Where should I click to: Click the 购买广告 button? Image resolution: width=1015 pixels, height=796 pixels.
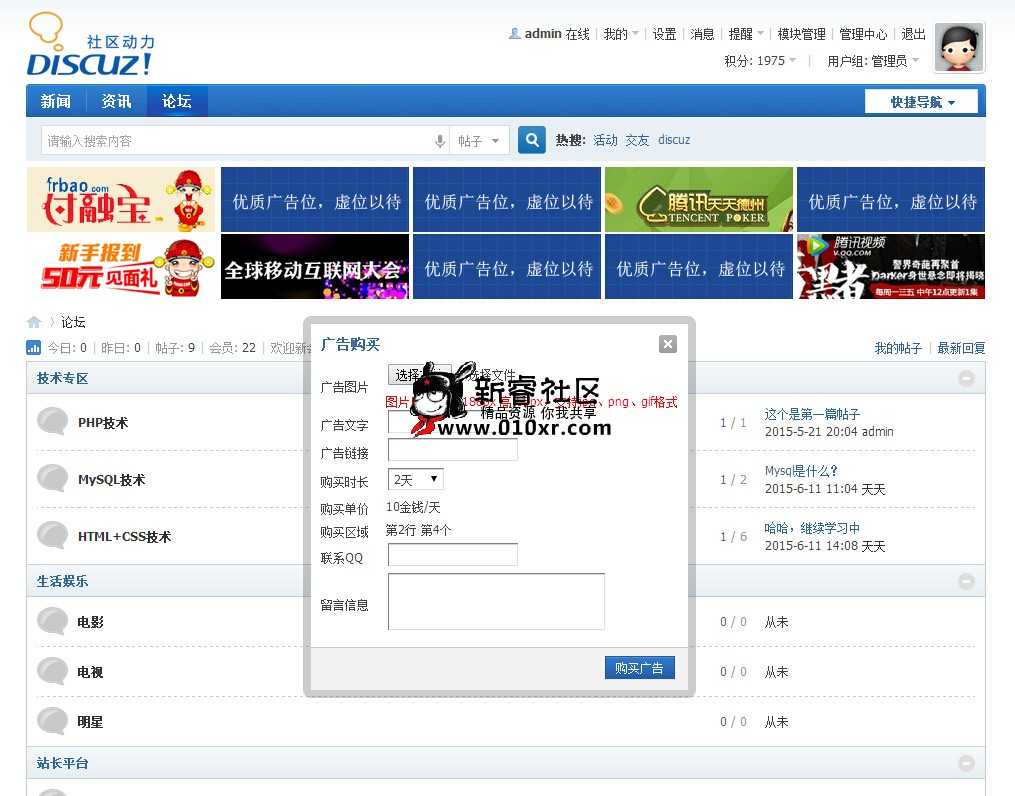[x=639, y=668]
